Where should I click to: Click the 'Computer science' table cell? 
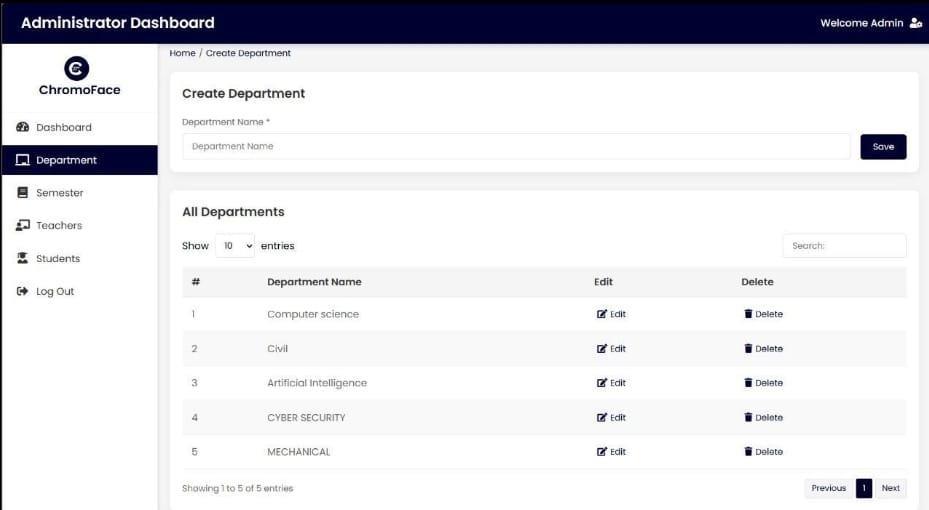tap(313, 314)
